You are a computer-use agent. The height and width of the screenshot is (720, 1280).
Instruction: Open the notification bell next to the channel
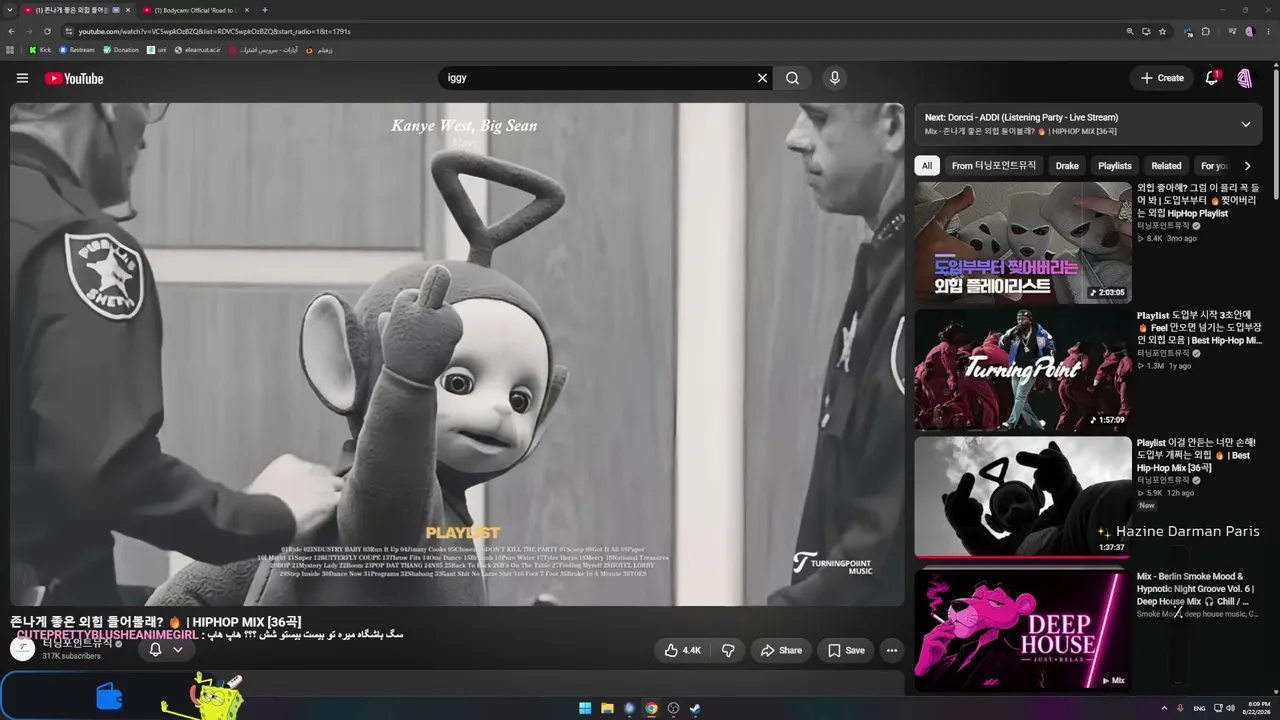[155, 650]
